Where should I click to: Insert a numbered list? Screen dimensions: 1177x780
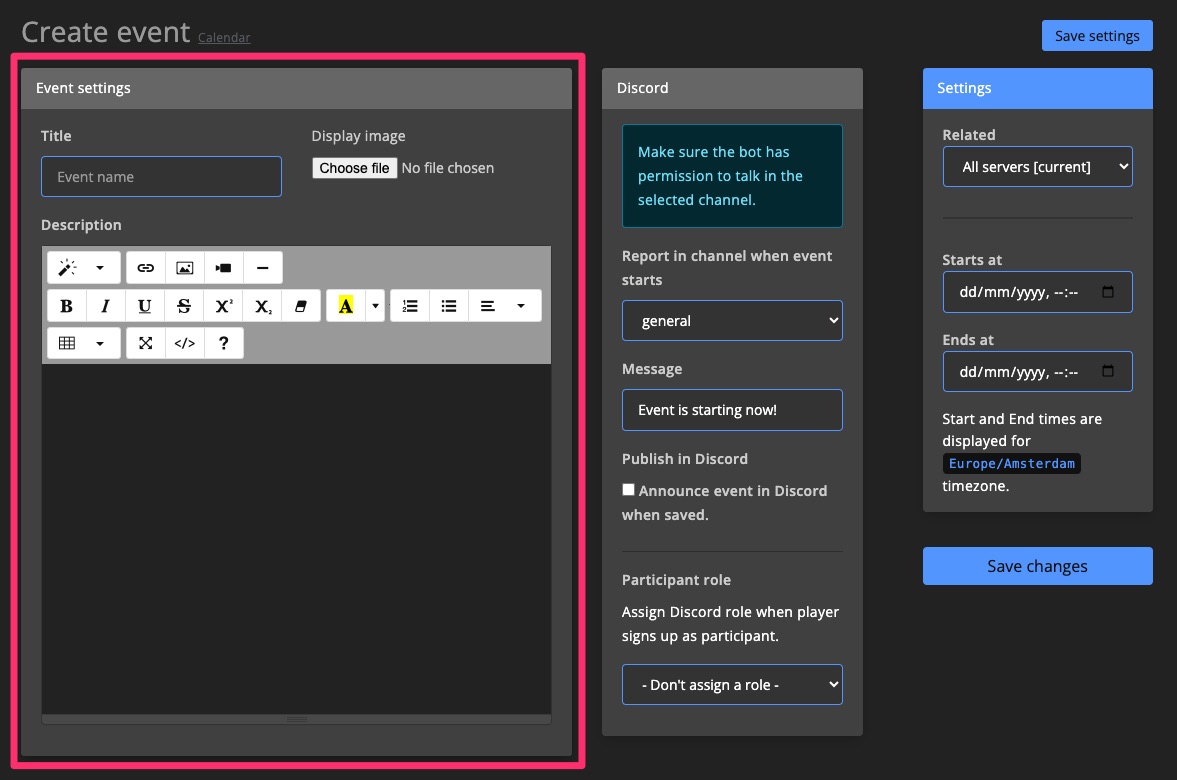tap(409, 305)
